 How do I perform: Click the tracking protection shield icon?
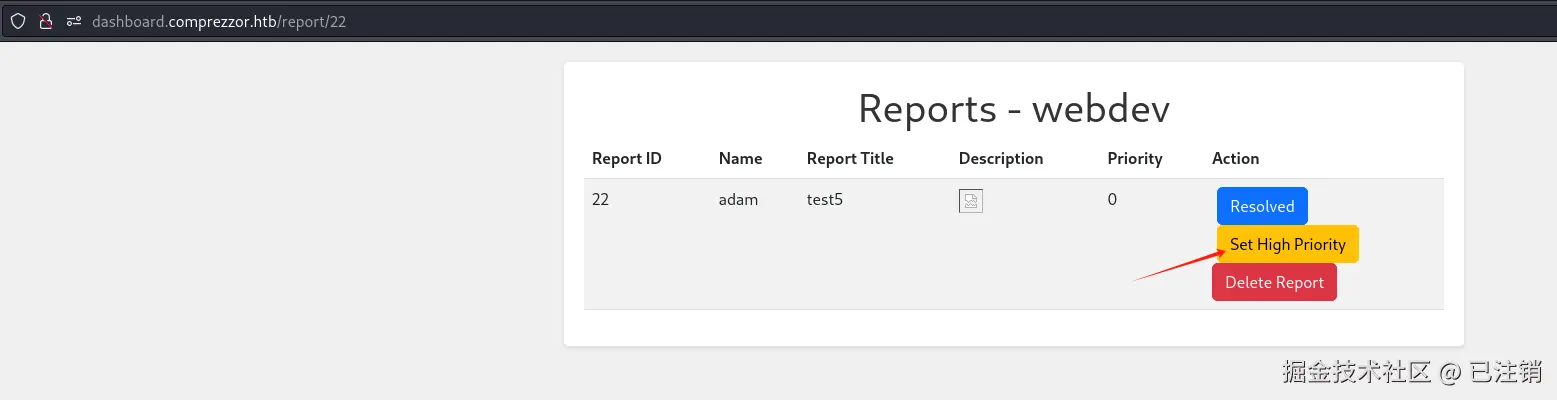click(x=18, y=21)
